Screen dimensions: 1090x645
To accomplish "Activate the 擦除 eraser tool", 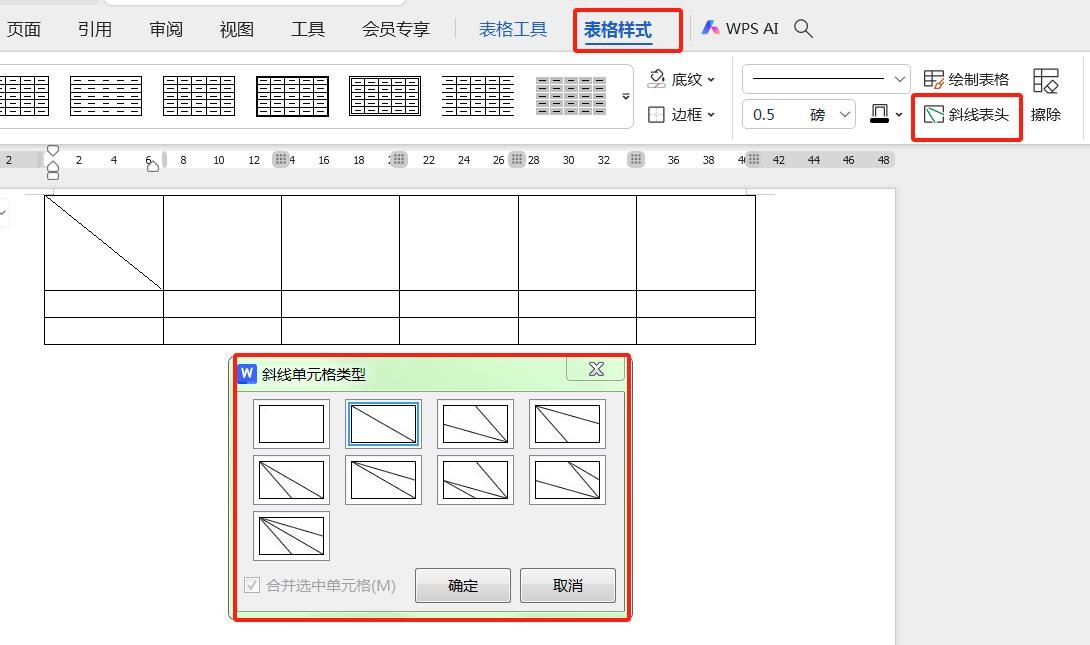I will 1045,96.
